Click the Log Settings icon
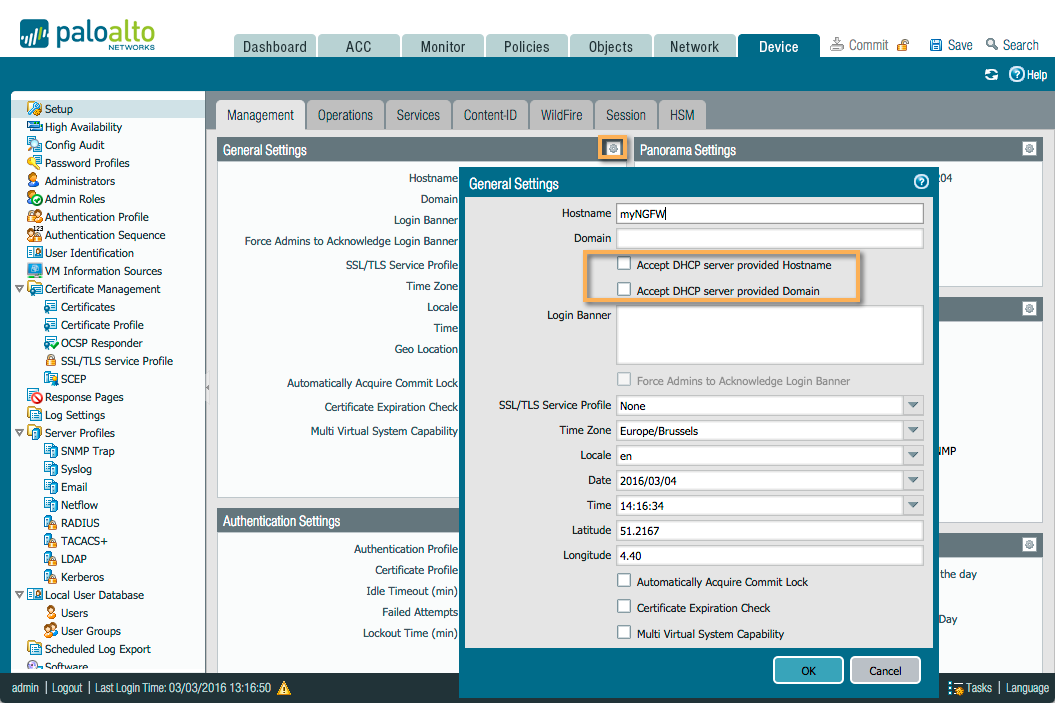The height and width of the screenshot is (705, 1055). (x=34, y=414)
